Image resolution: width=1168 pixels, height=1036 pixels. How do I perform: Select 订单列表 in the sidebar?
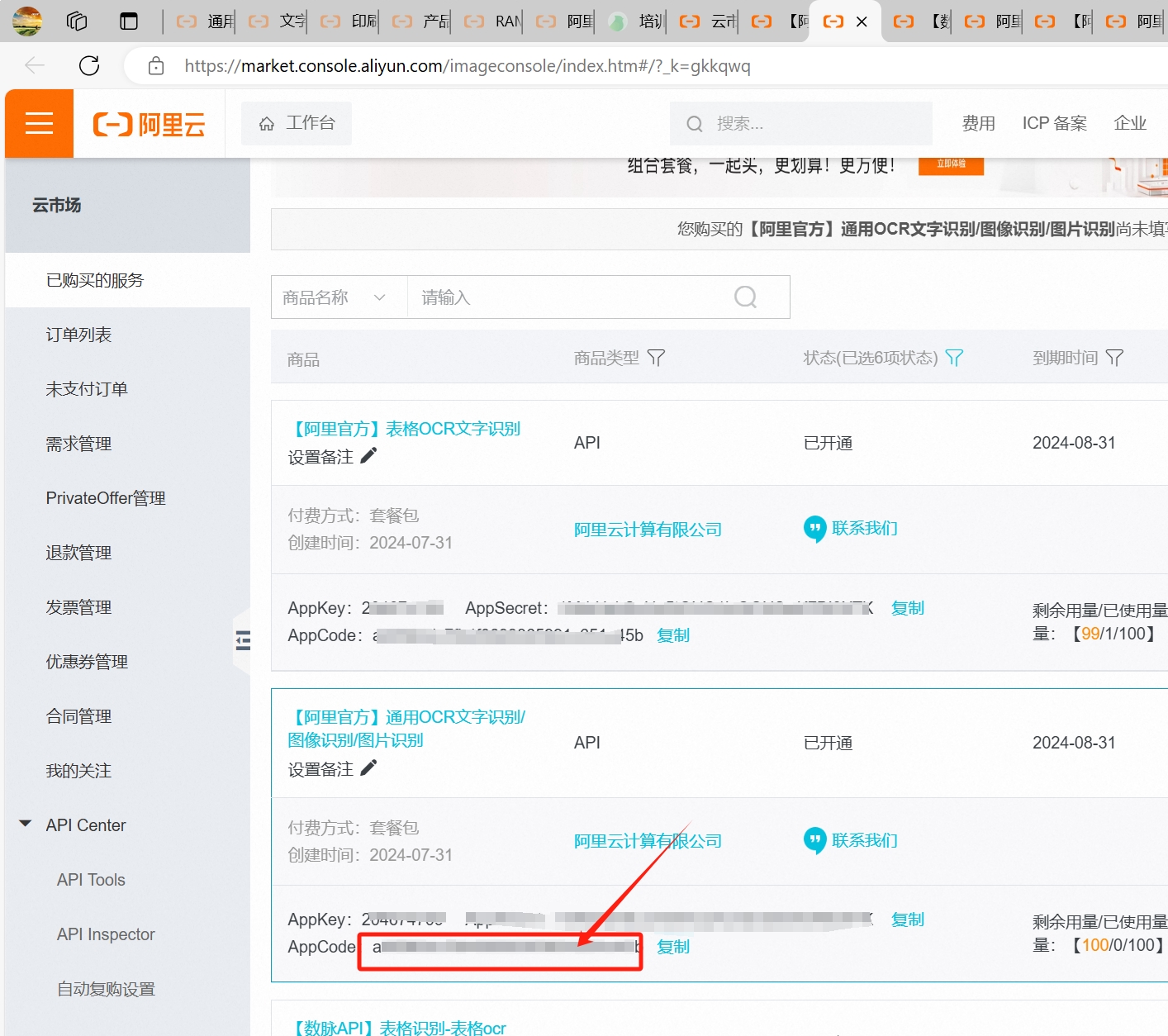click(78, 335)
